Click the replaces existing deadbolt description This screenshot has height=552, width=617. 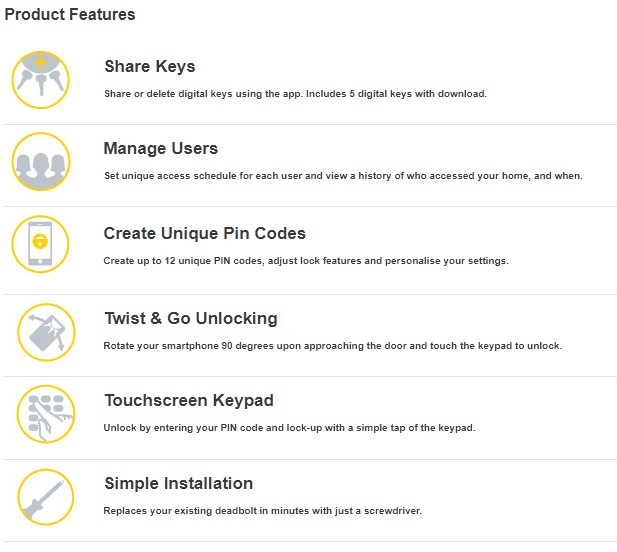coord(263,511)
